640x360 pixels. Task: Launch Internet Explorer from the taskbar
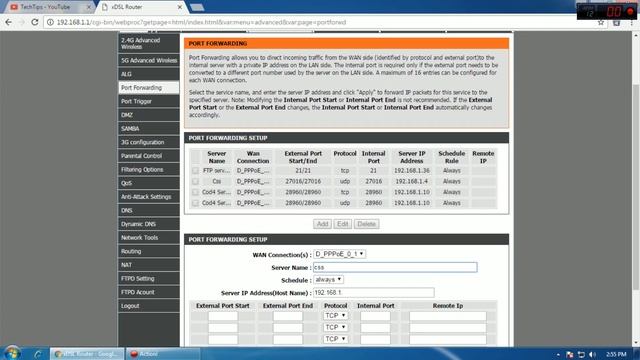pyautogui.click(x=38, y=354)
